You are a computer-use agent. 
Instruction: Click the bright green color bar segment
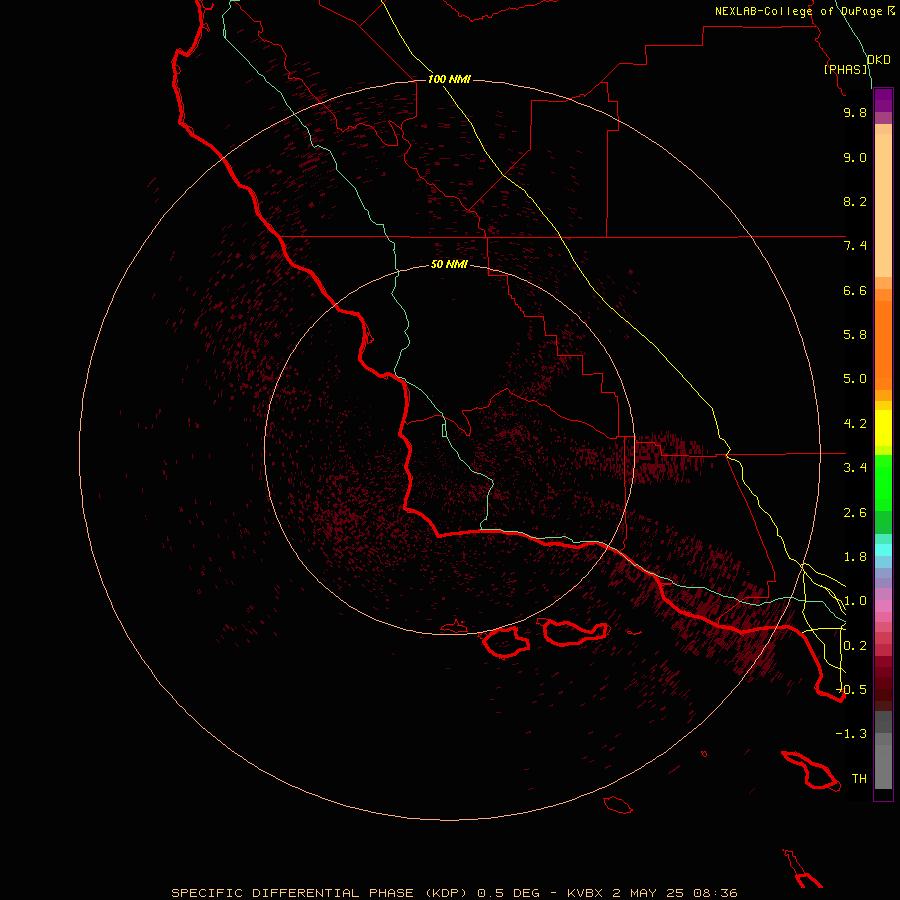pos(883,483)
